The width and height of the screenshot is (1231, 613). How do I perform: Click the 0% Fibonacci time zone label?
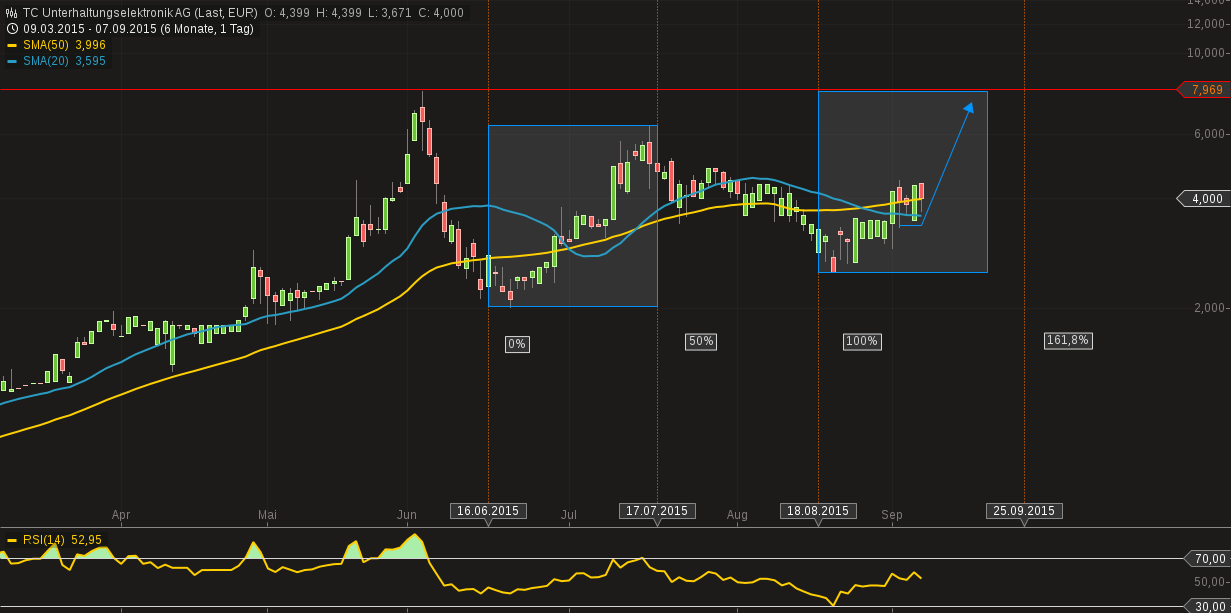(517, 344)
